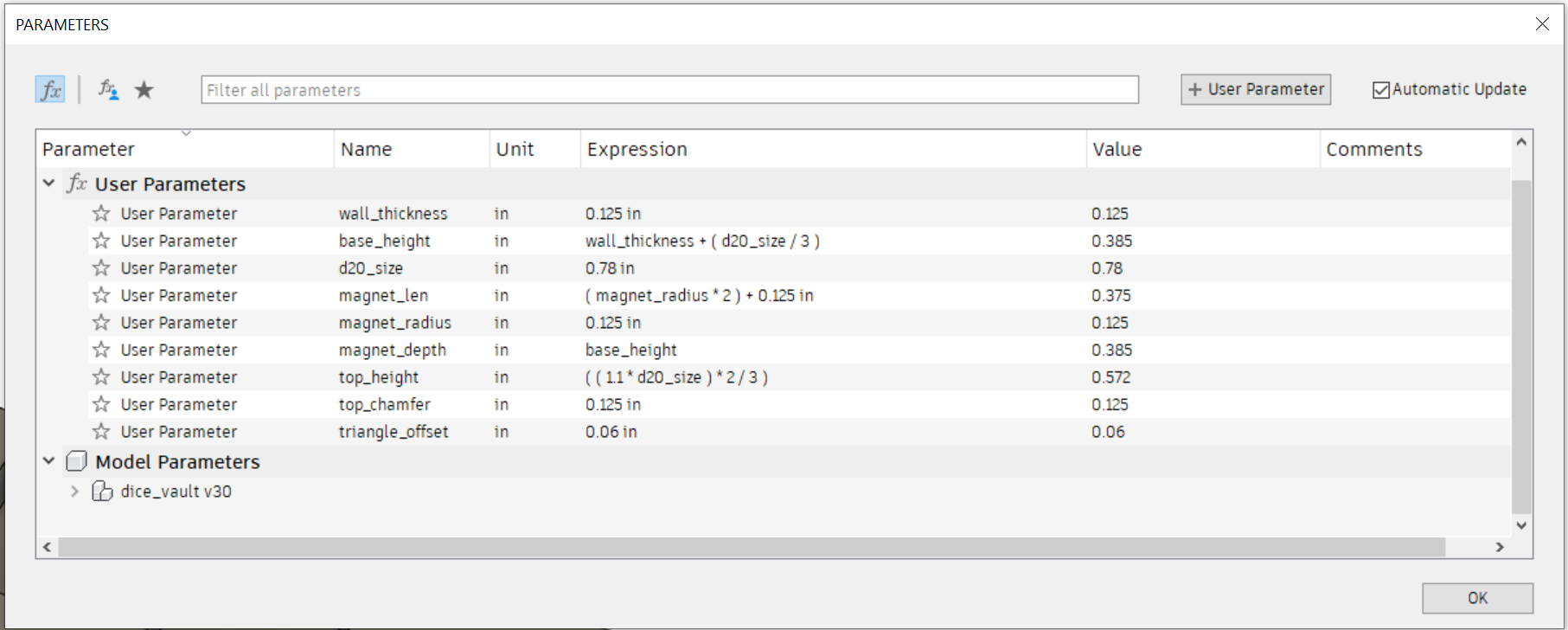Toggle the Automatic Update checkbox

(x=1381, y=89)
